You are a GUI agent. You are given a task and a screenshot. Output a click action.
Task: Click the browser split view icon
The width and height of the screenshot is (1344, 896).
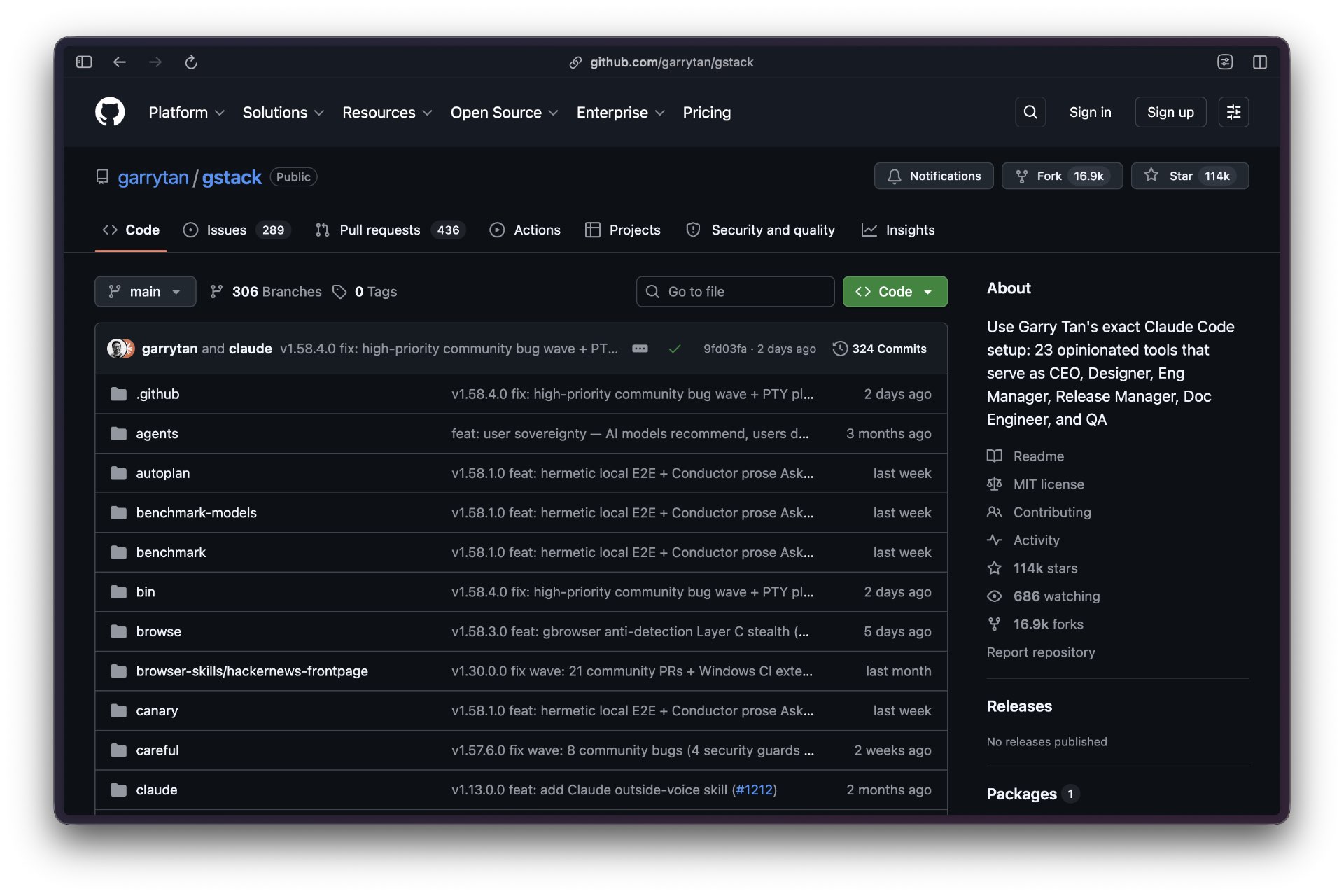[1260, 62]
